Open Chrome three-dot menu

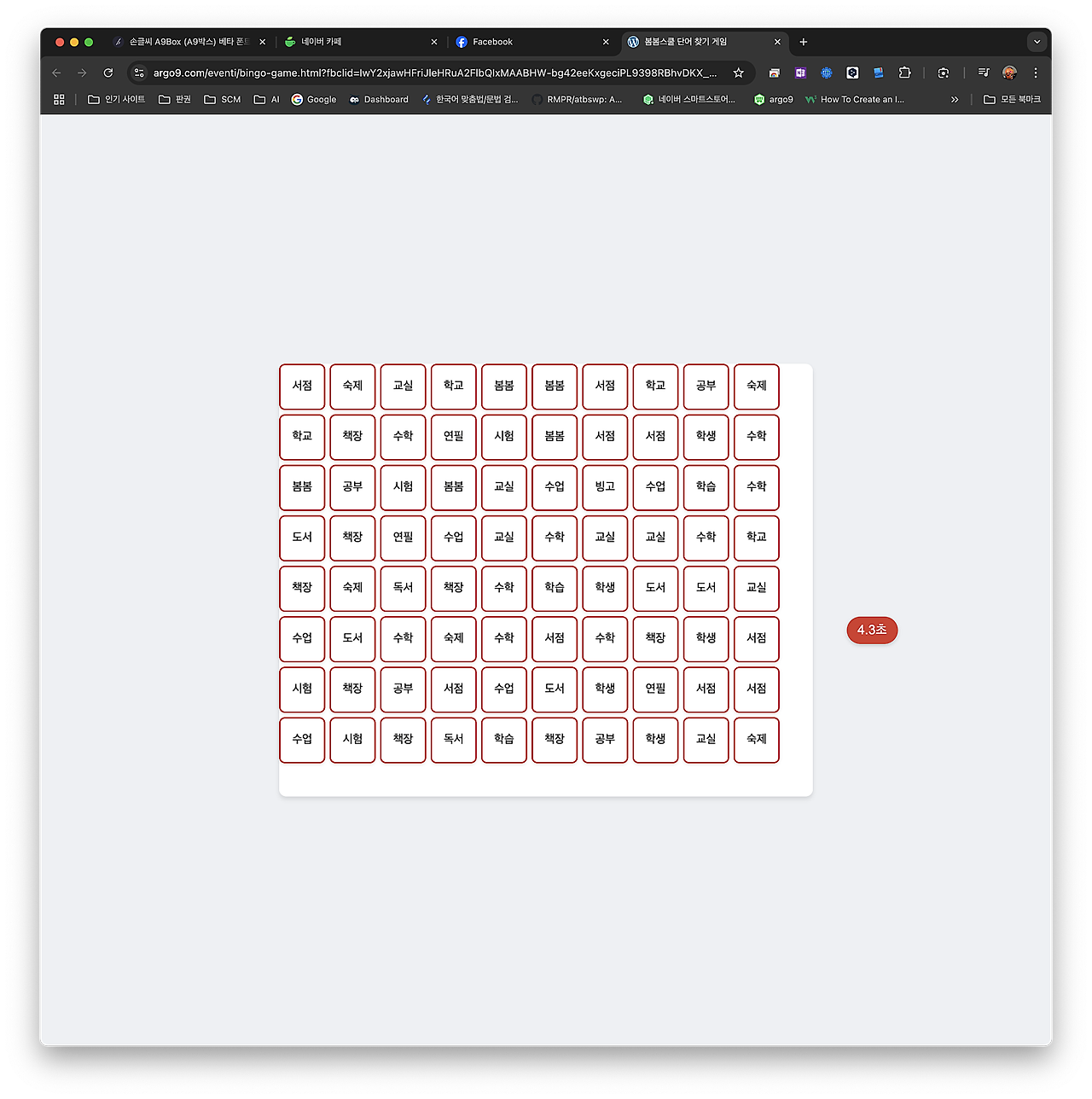tap(1036, 73)
